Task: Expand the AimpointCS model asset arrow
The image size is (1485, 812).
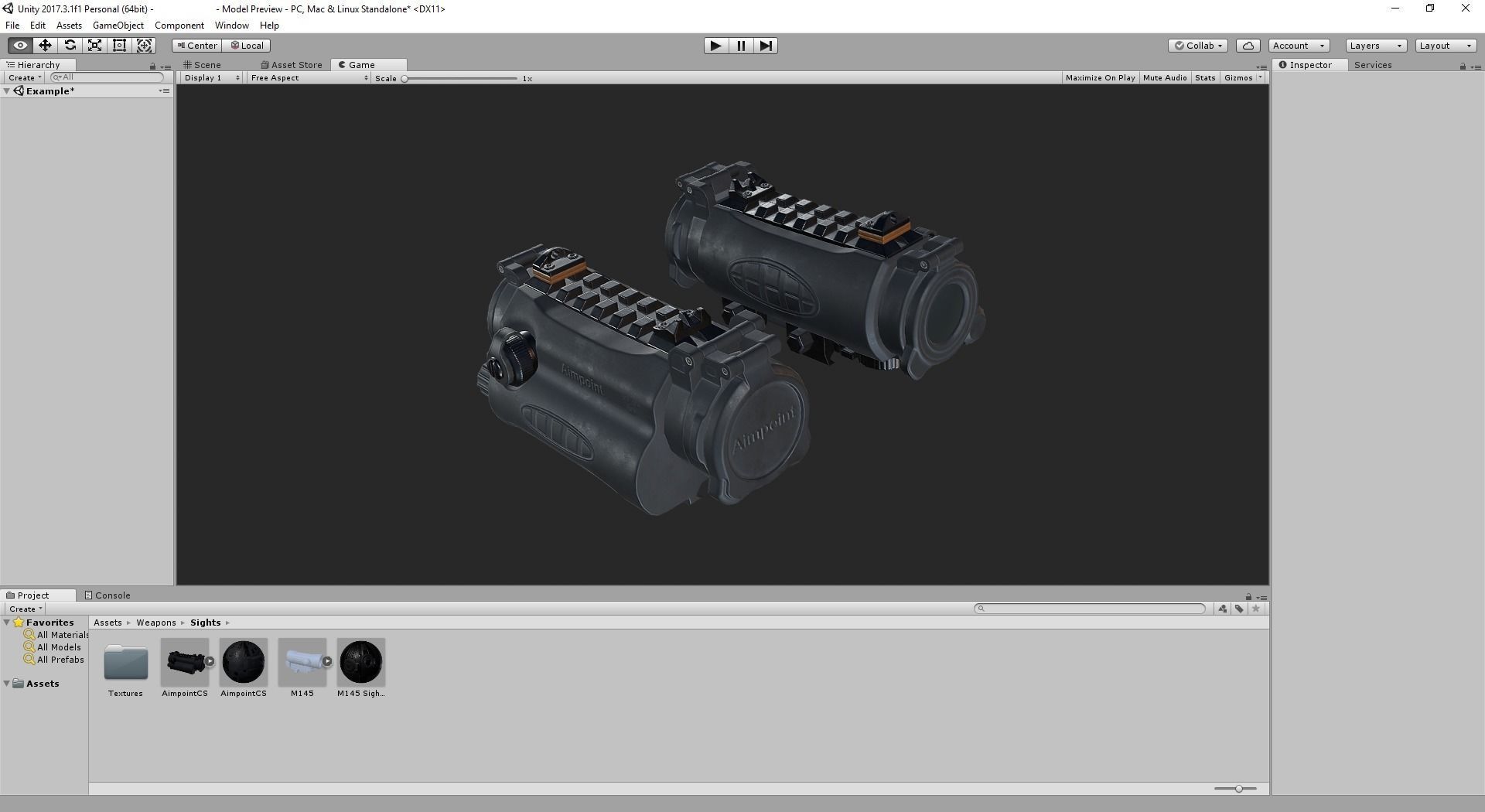Action: coord(210,662)
